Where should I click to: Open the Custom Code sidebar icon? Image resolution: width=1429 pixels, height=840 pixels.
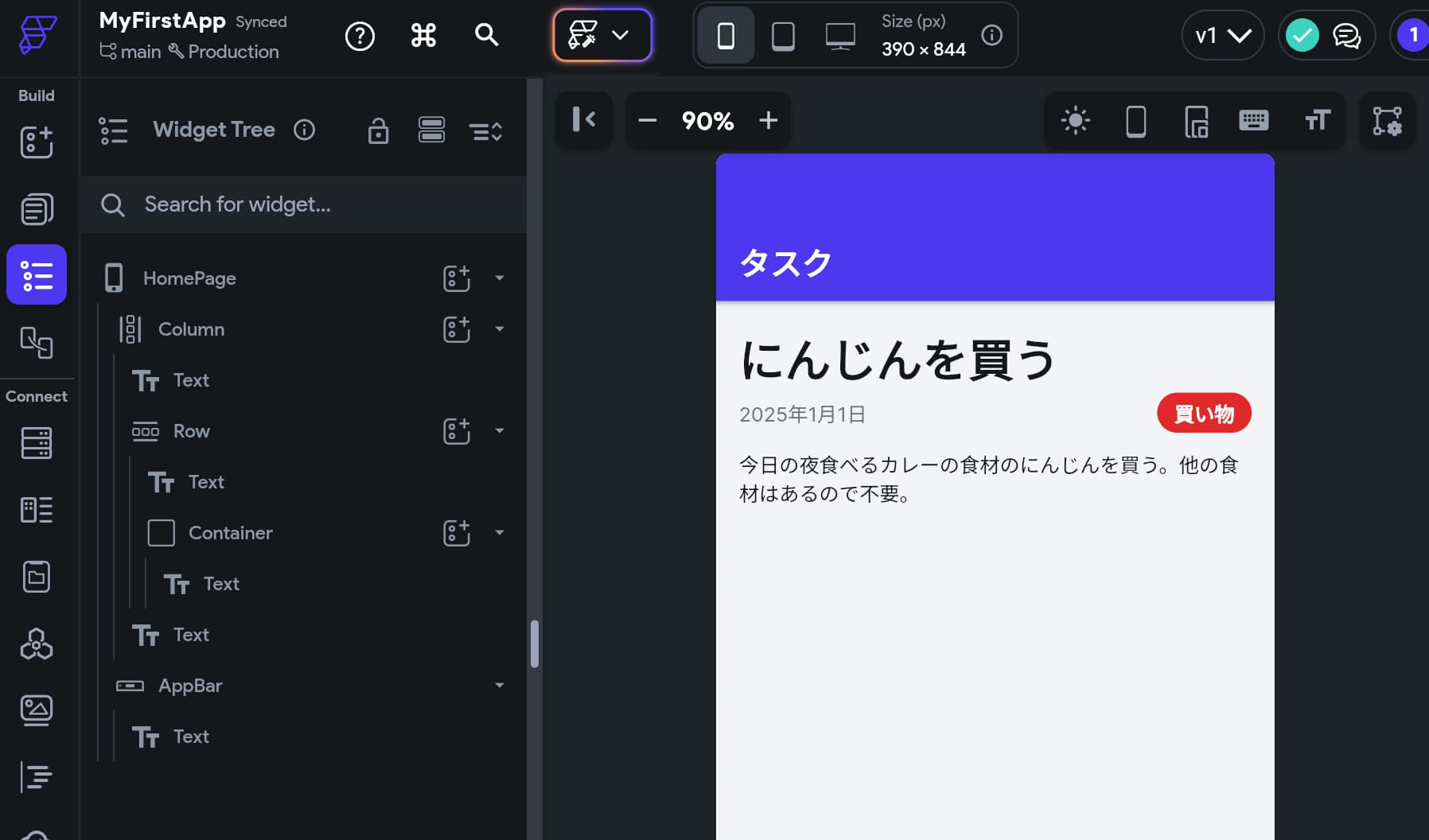37,776
